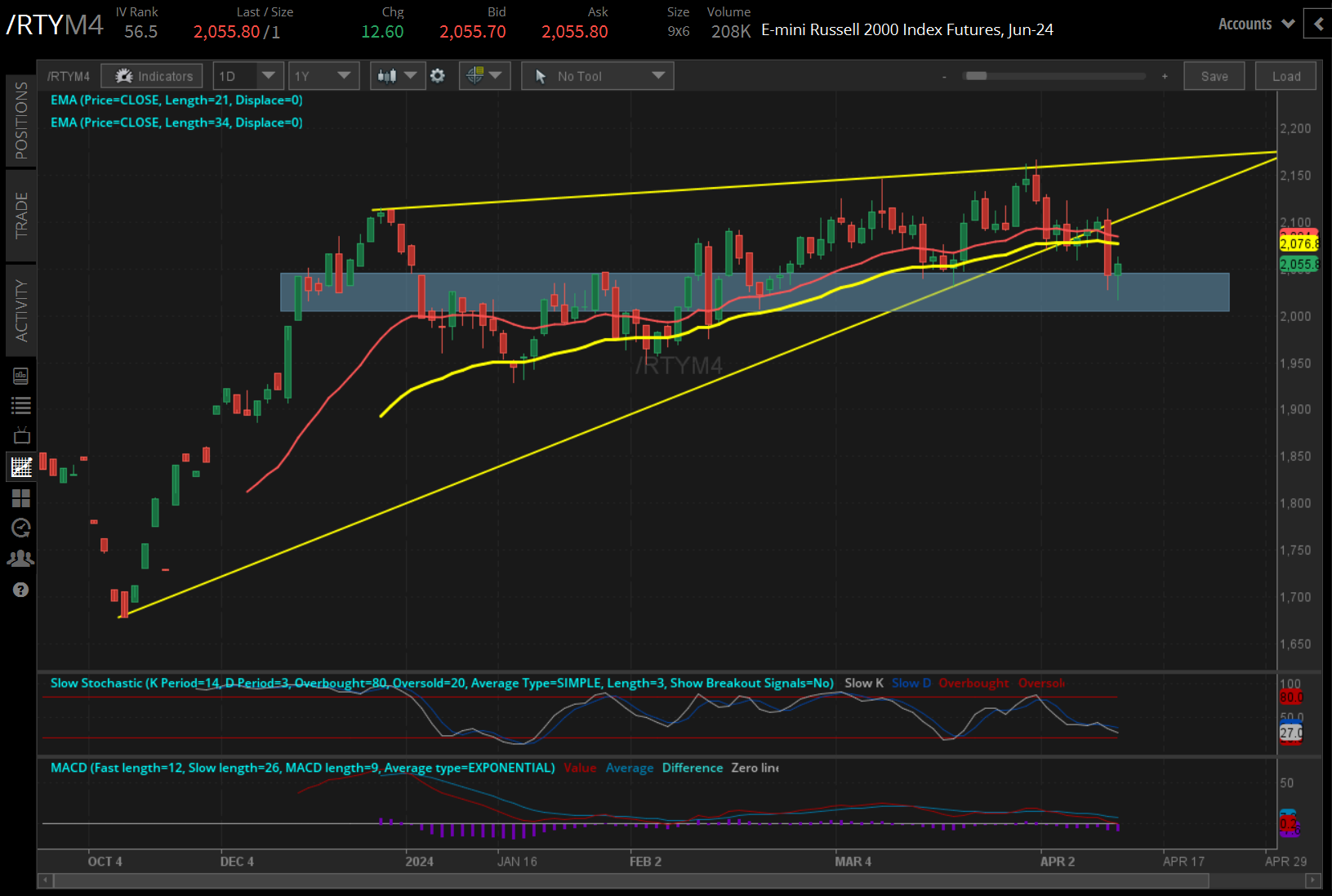Viewport: 1332px width, 896px height.
Task: Click the help question mark icon
Action: (x=20, y=590)
